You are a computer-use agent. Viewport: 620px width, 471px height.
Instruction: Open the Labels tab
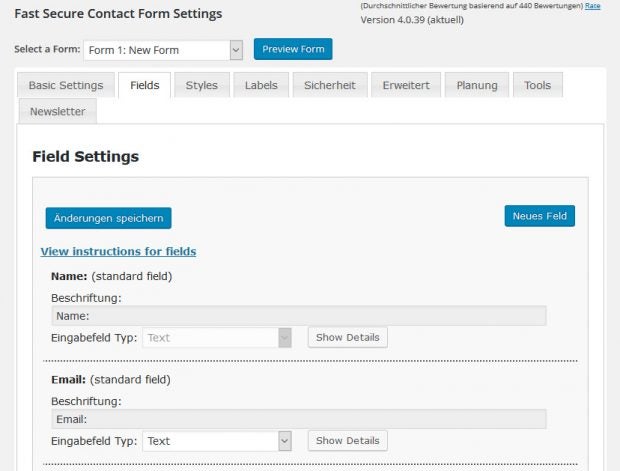coord(261,85)
